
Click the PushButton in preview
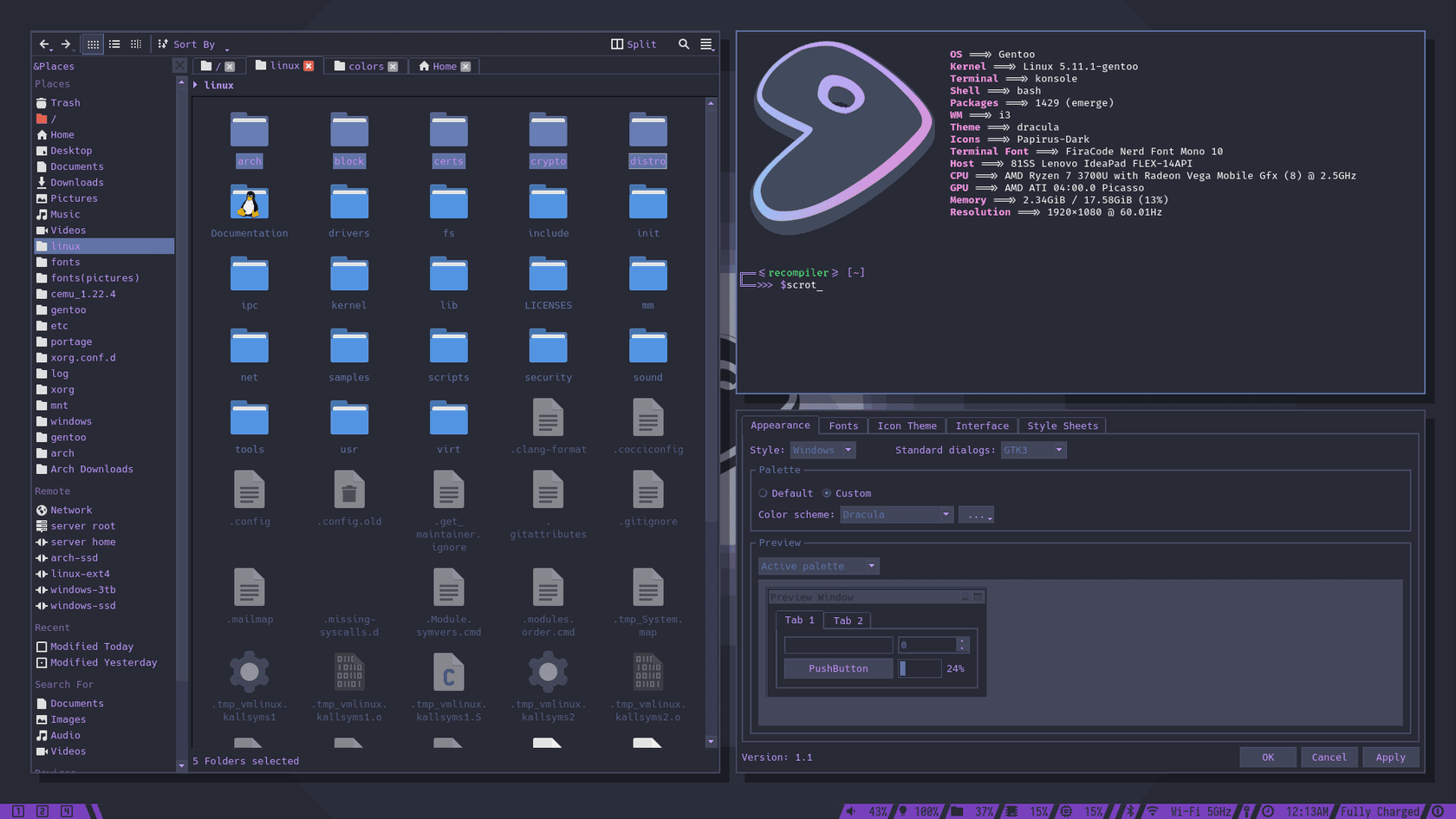(x=838, y=668)
